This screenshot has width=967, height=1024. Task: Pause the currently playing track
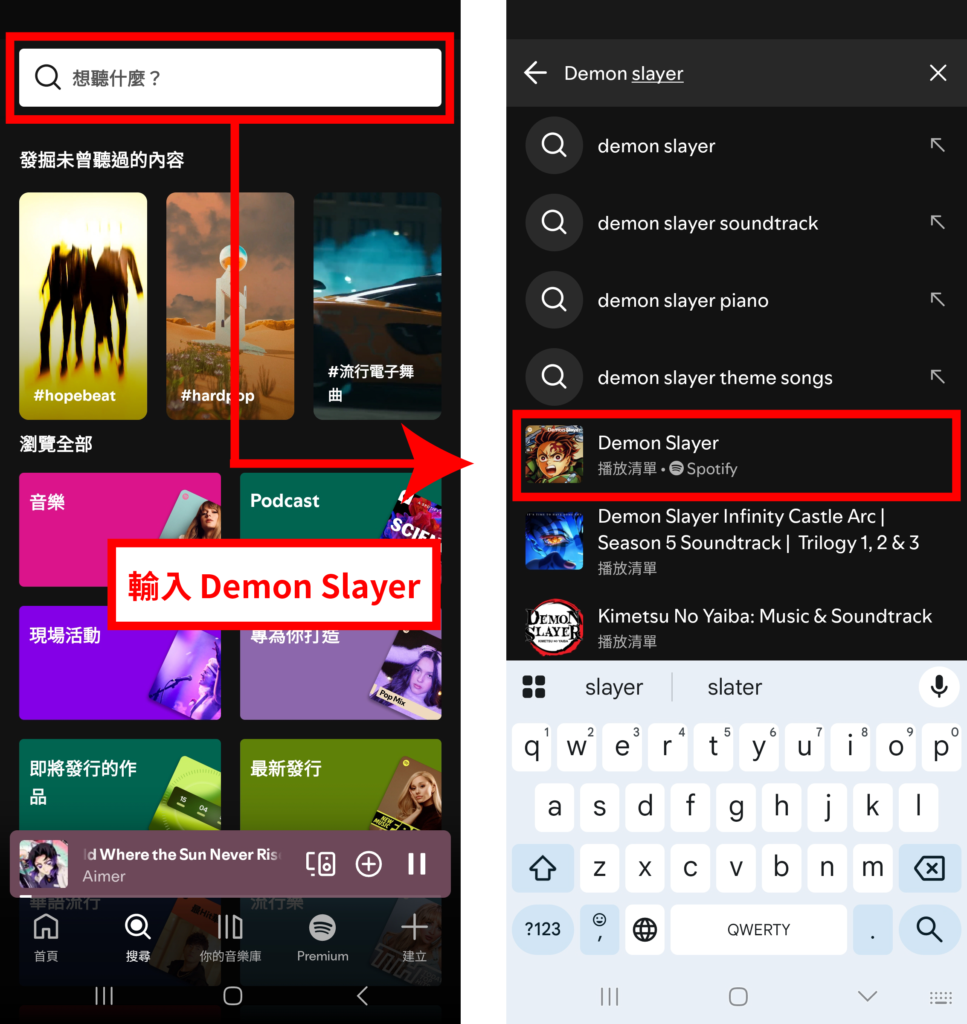point(417,864)
